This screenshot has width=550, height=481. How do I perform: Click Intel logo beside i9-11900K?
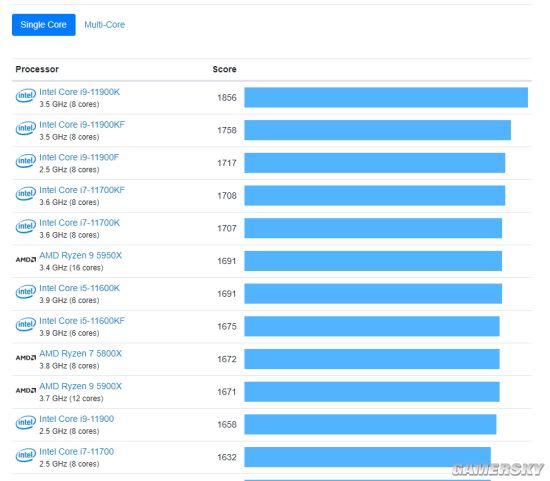coord(26,95)
